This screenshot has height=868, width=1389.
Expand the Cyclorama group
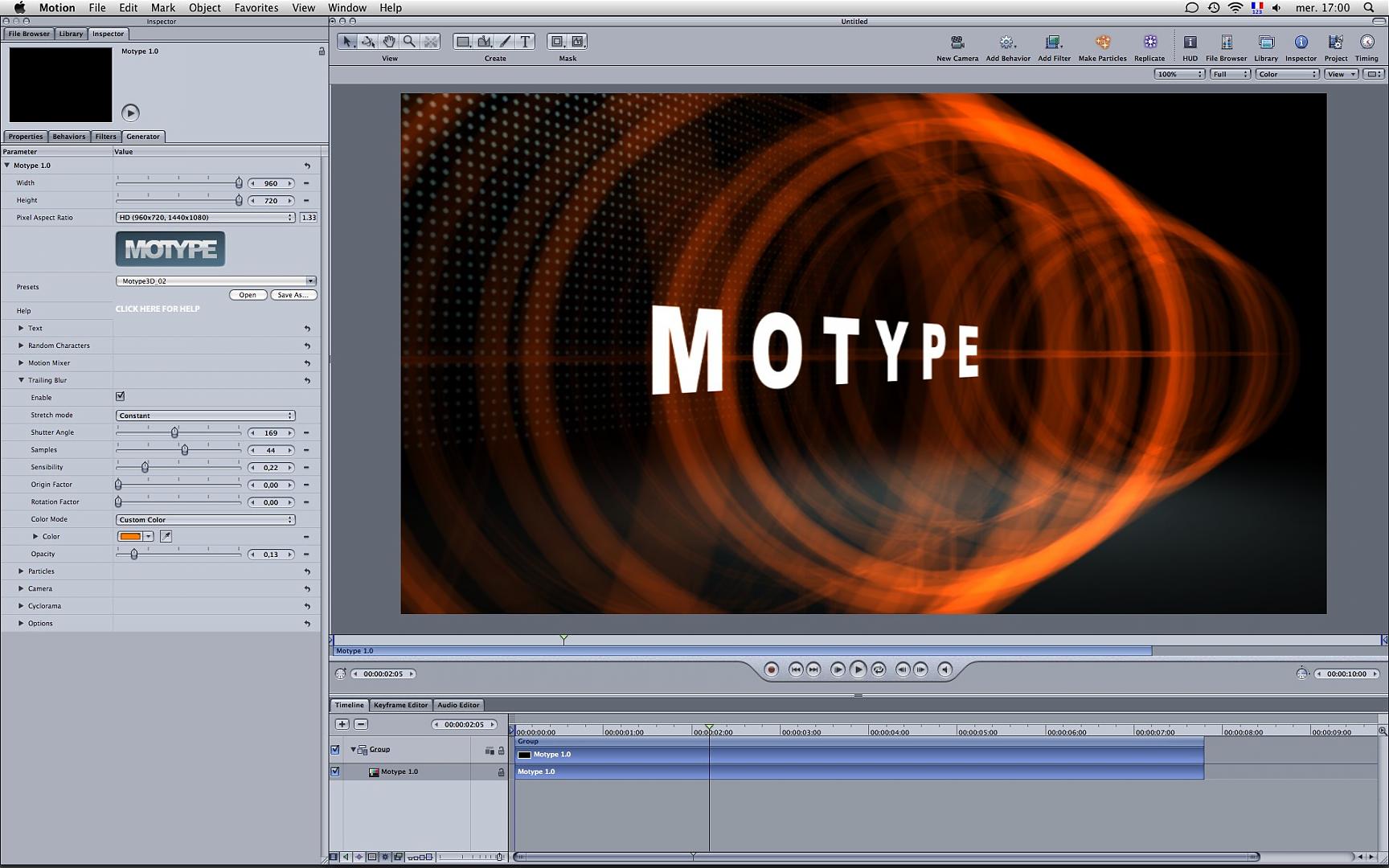[21, 606]
